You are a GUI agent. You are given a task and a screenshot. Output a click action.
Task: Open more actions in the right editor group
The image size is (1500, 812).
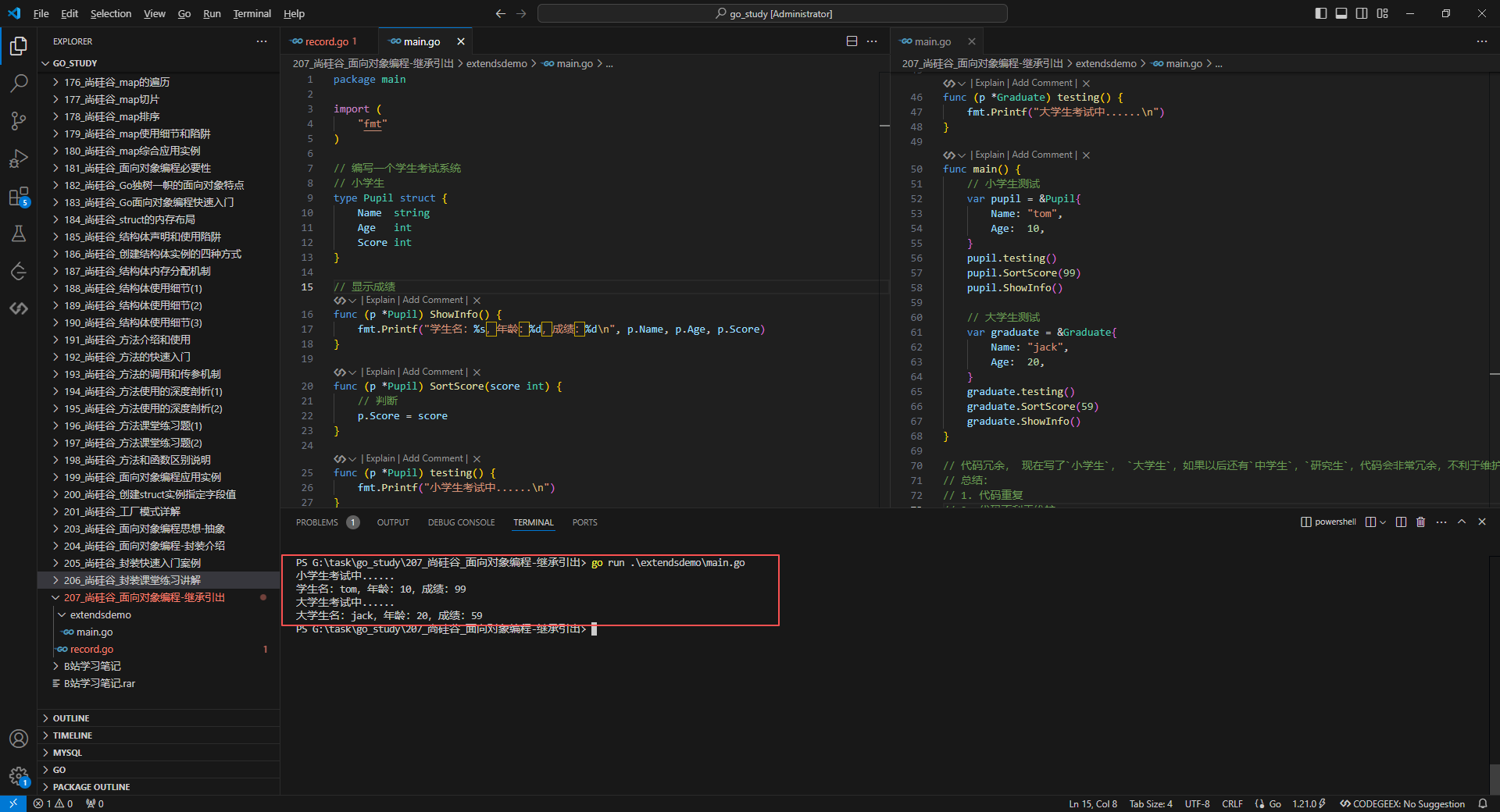(x=1482, y=41)
